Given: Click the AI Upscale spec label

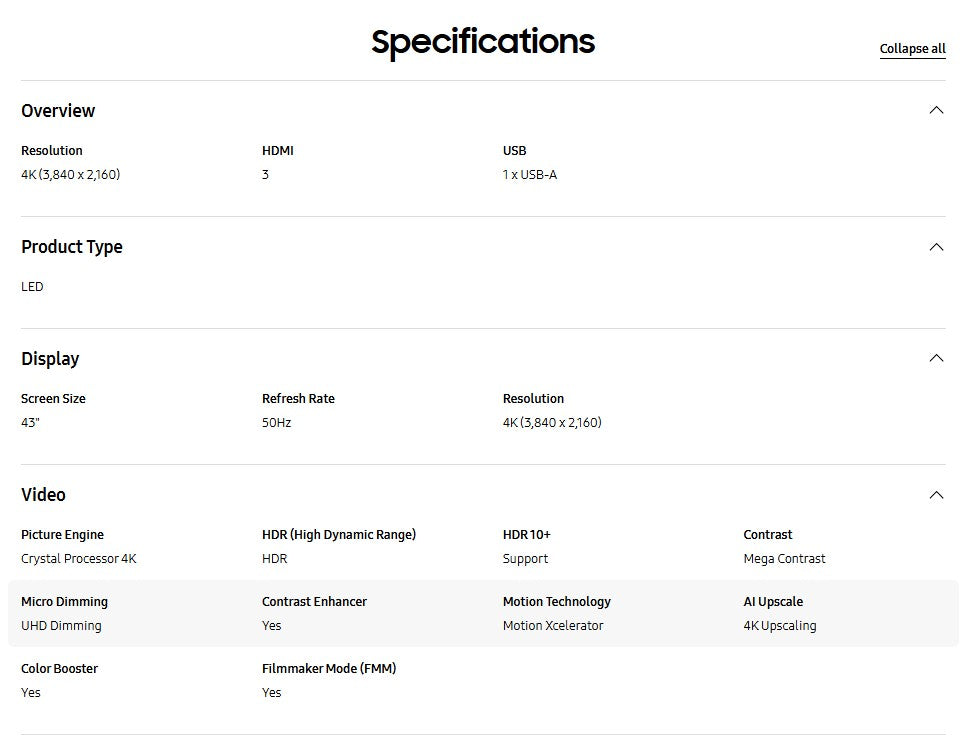Looking at the screenshot, I should tap(773, 602).
